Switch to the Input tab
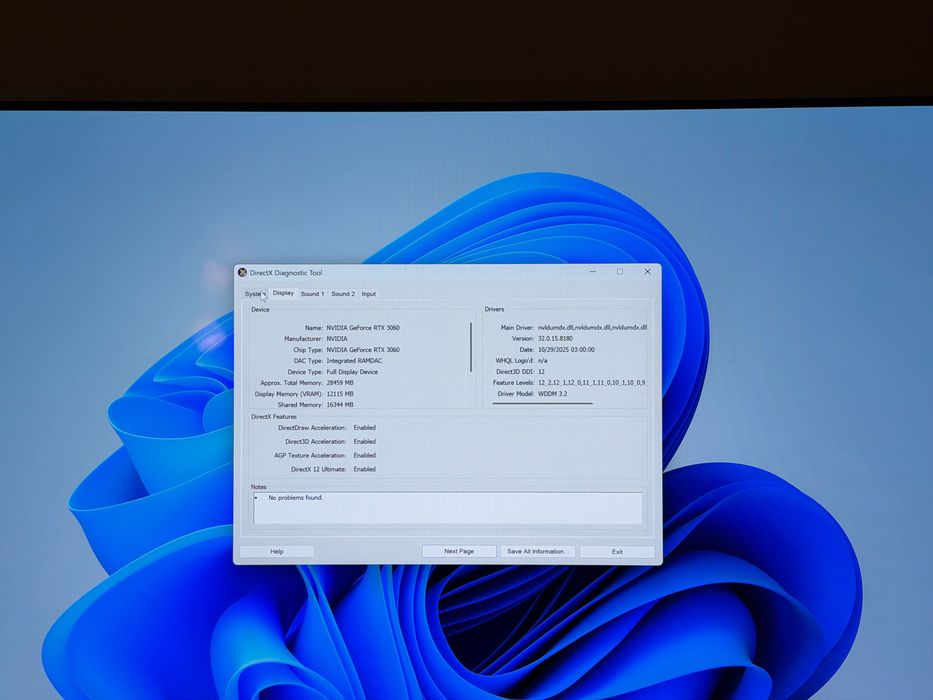The image size is (933, 700). tap(369, 294)
